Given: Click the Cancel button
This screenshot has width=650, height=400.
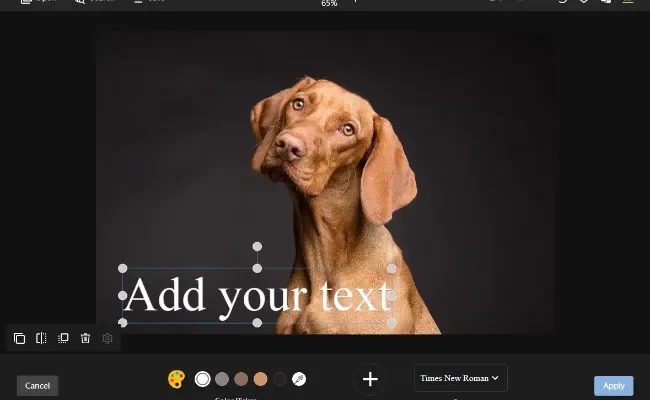Looking at the screenshot, I should tap(37, 385).
